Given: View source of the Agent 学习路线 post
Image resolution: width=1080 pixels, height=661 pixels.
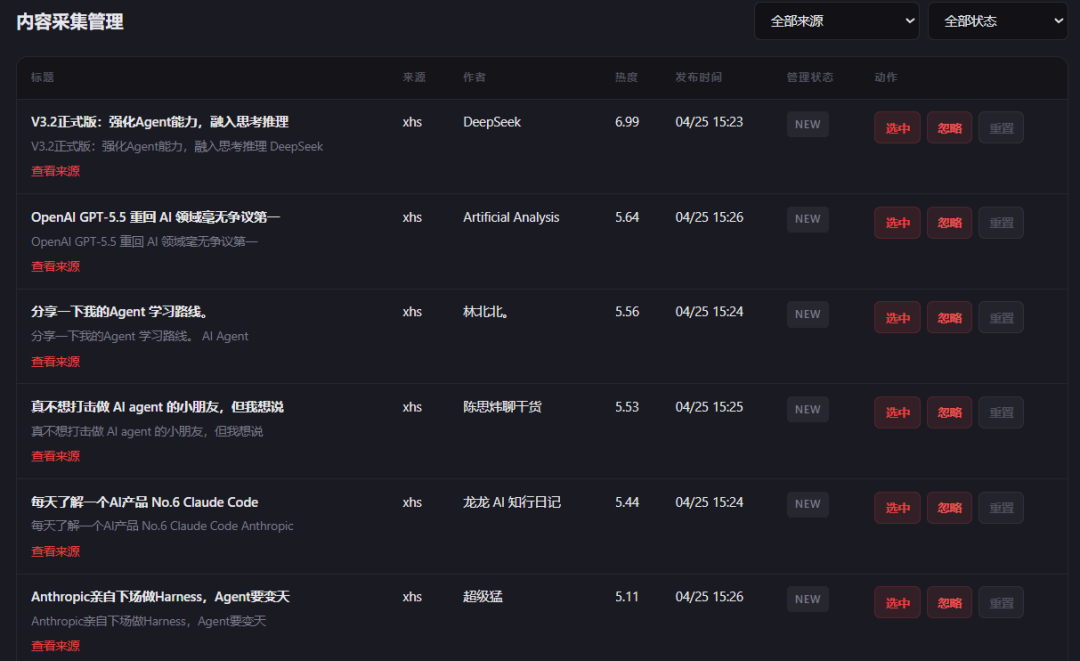Looking at the screenshot, I should click(55, 361).
